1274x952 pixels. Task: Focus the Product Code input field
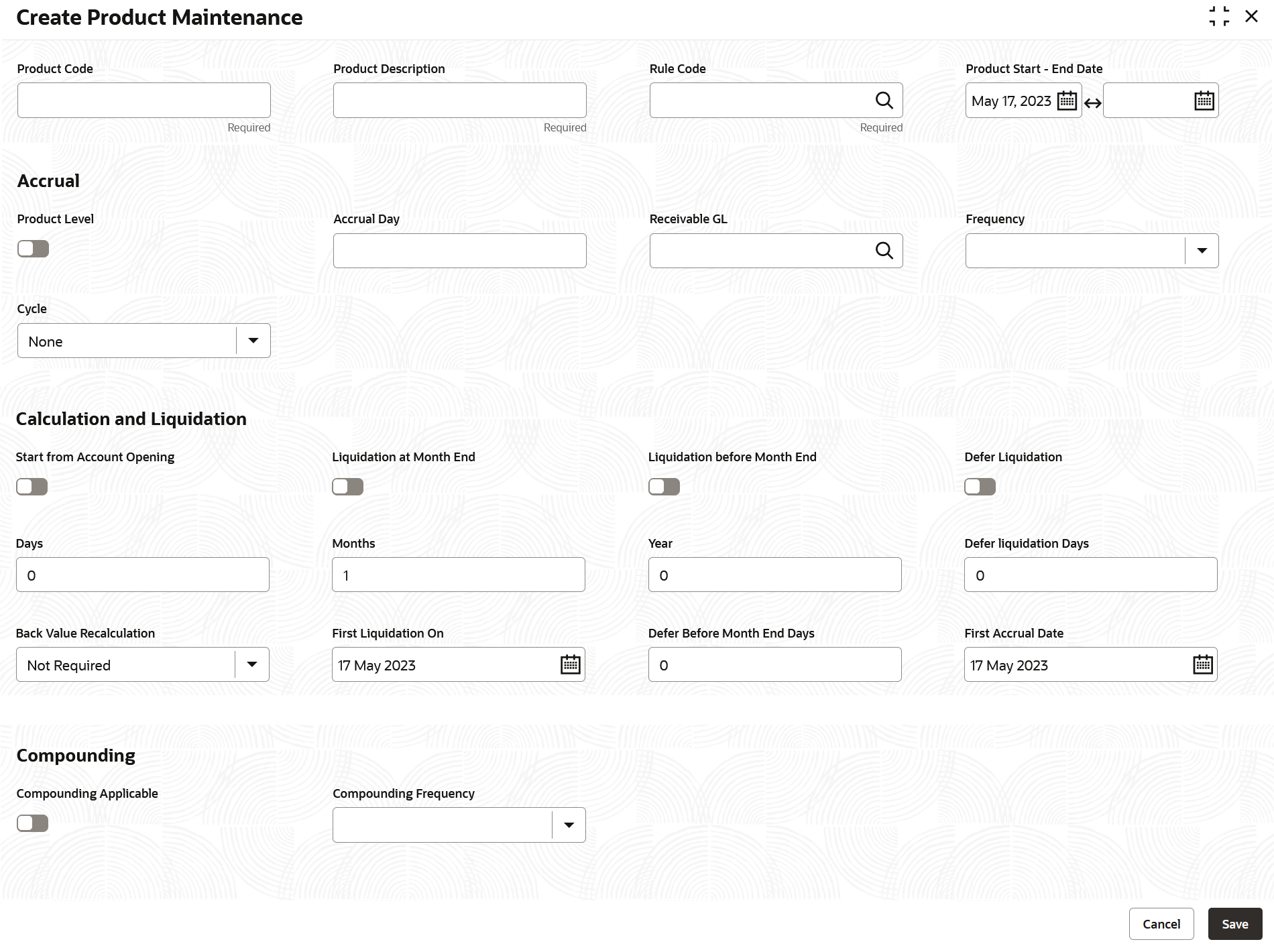click(x=143, y=101)
